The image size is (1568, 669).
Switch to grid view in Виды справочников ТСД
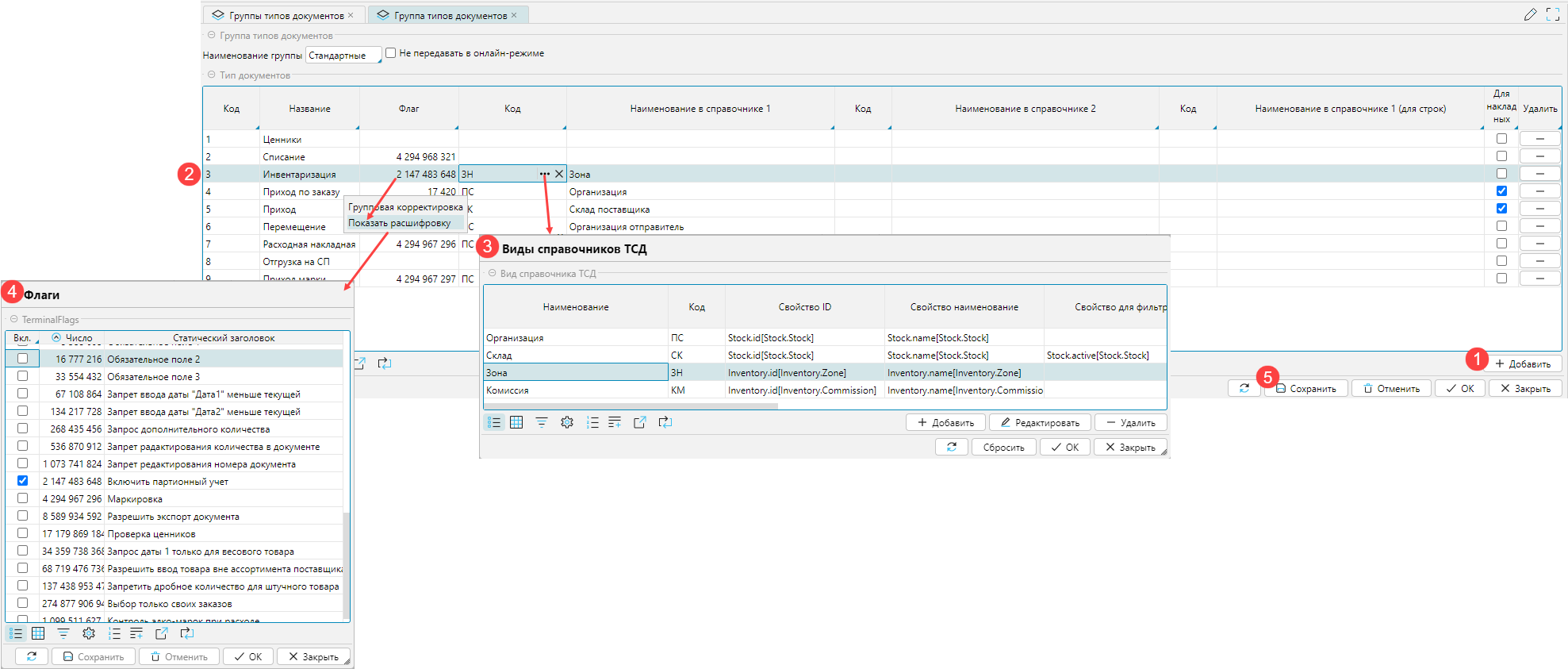click(516, 422)
